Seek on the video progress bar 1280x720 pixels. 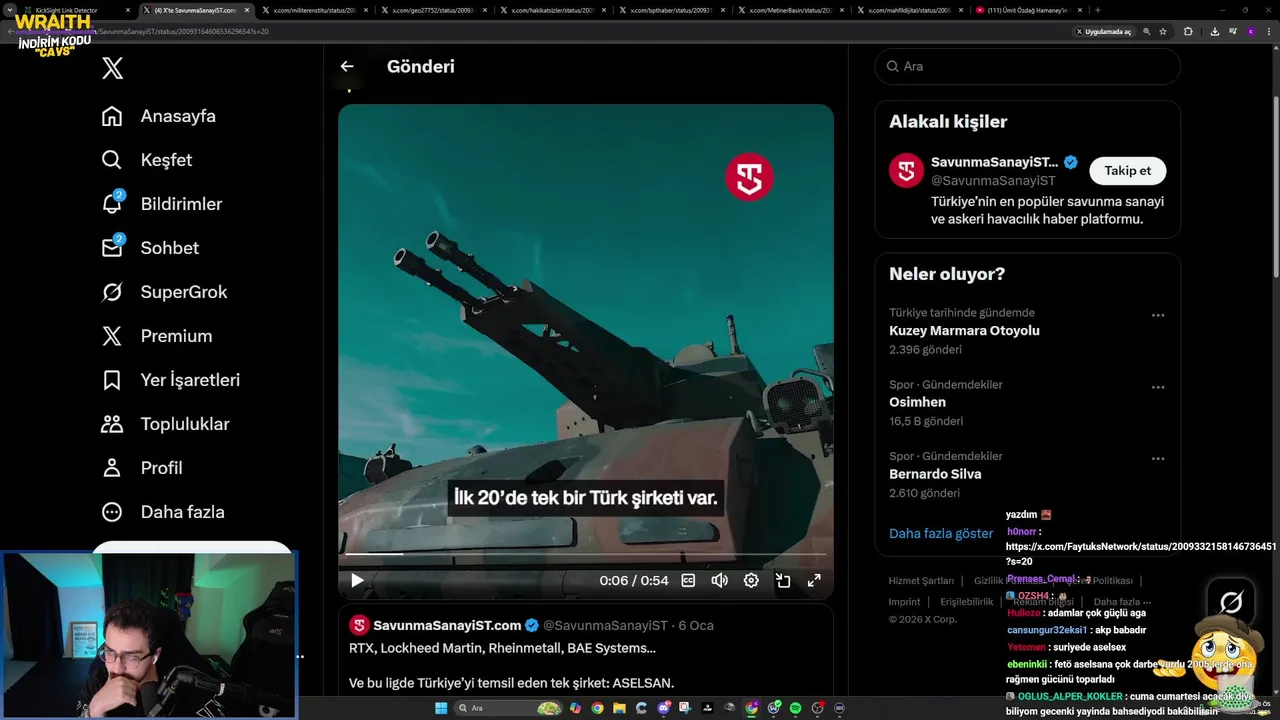[x=586, y=553]
